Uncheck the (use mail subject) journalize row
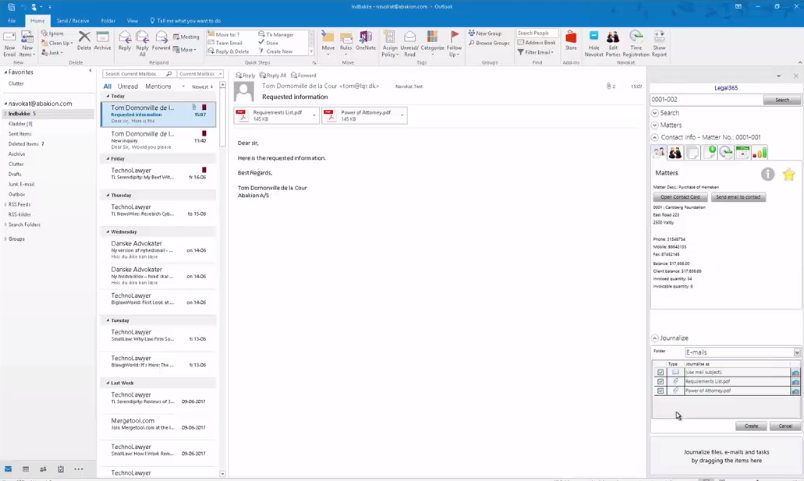Screen dimensions: 804x481 click(660, 372)
